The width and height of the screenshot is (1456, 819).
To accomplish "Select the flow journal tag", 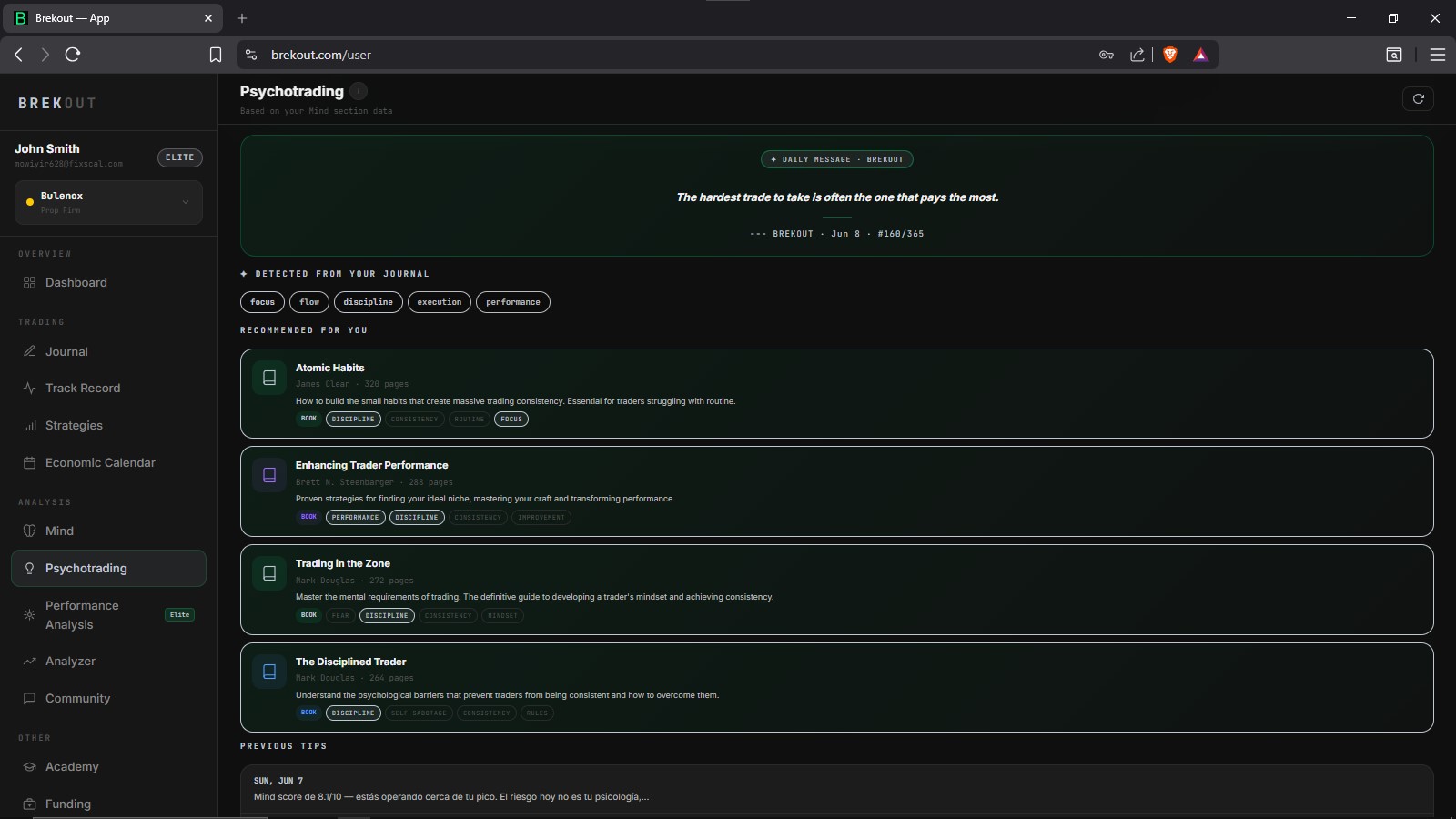I will pos(309,302).
